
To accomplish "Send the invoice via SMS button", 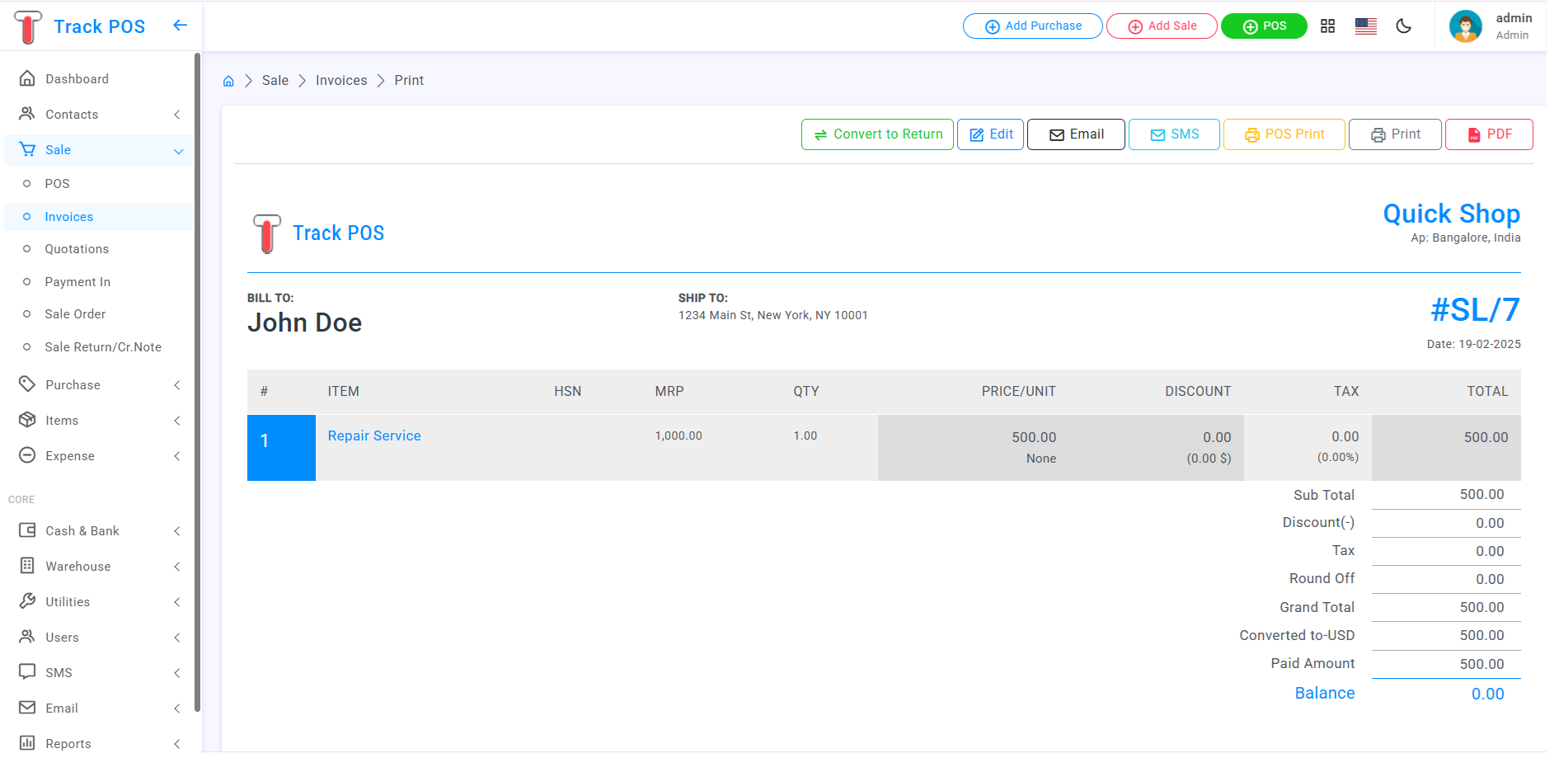I will pyautogui.click(x=1173, y=134).
